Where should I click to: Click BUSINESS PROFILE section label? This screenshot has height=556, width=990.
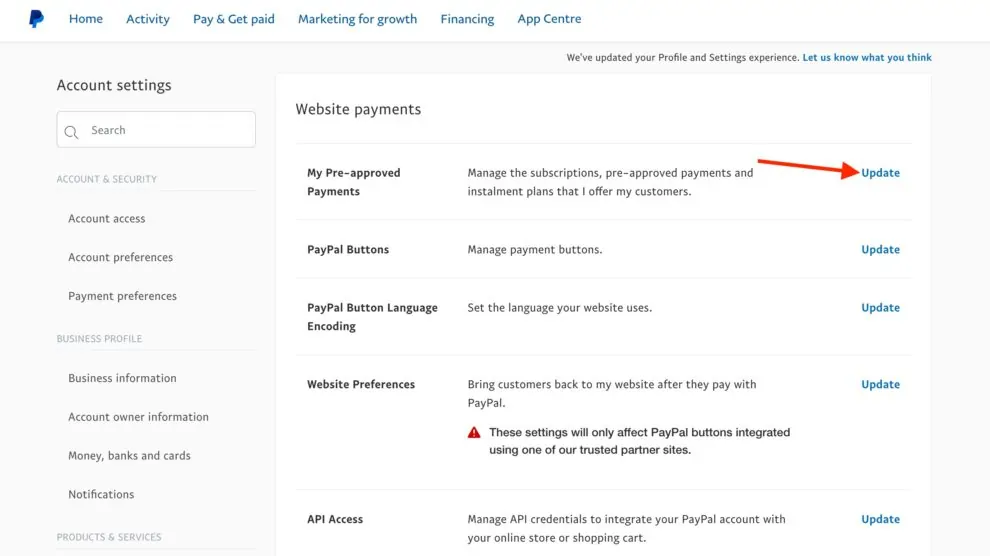tap(99, 339)
